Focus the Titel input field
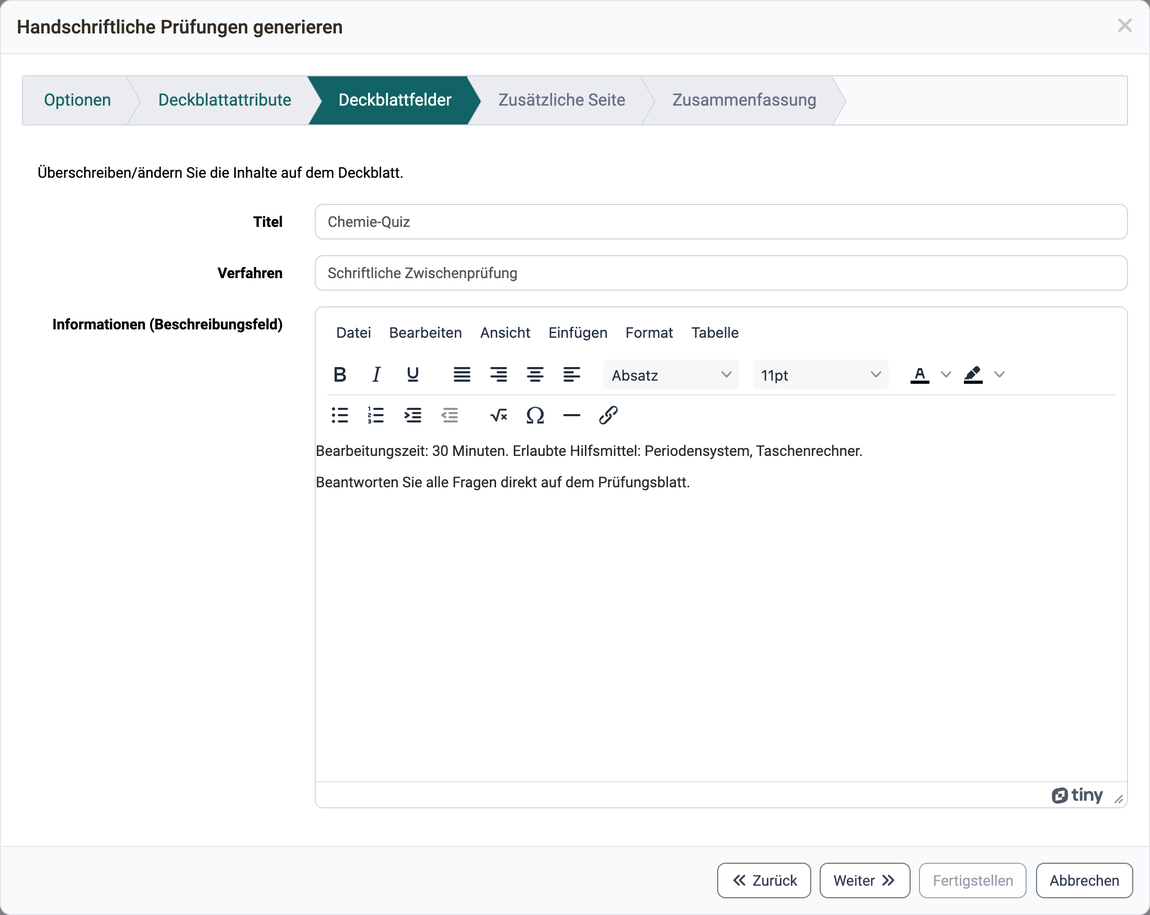Screen dimensions: 1150x915 [721, 222]
